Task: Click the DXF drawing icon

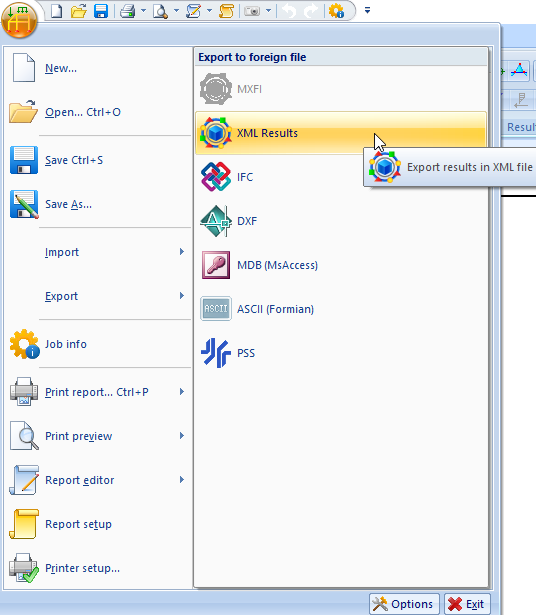Action: click(215, 221)
